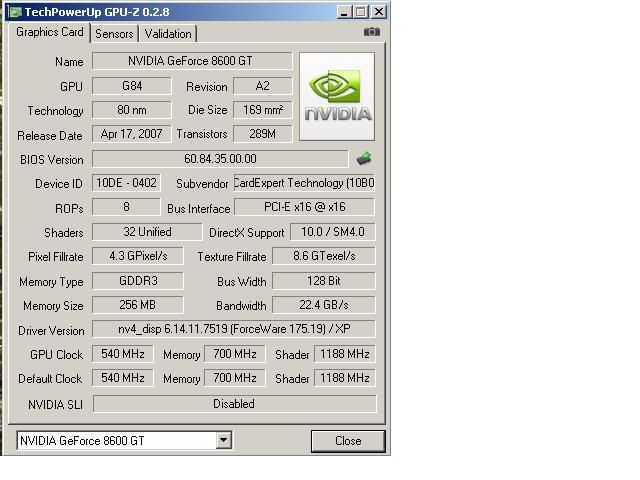Close the window with the X button

tap(379, 12)
